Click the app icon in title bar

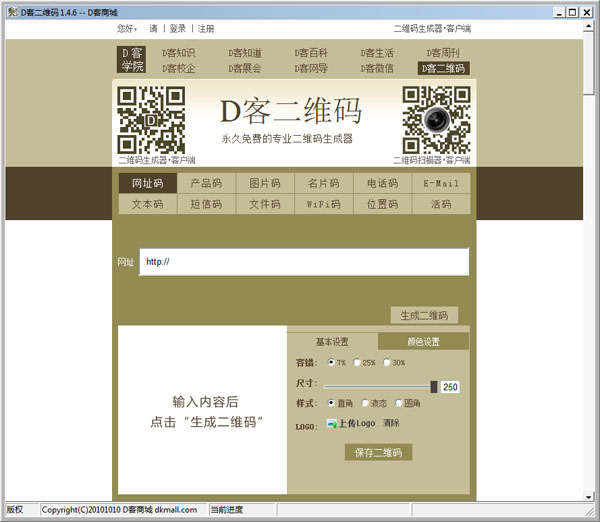pyautogui.click(x=10, y=11)
